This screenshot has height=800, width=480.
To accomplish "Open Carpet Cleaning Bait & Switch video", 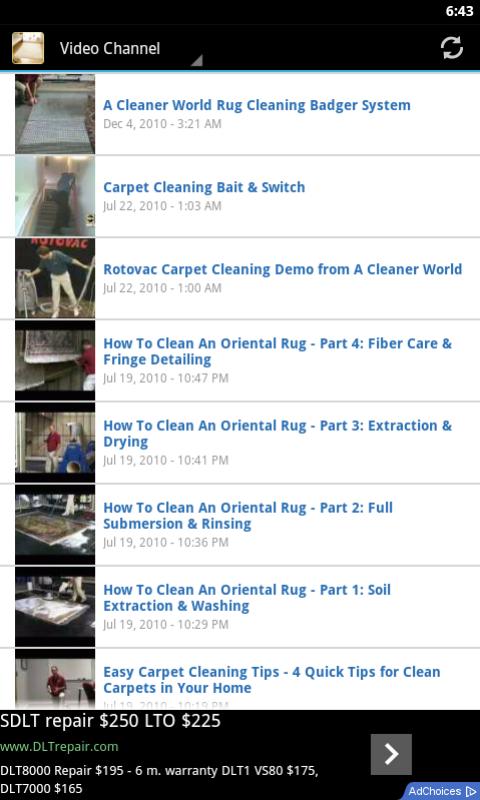I will tap(240, 196).
